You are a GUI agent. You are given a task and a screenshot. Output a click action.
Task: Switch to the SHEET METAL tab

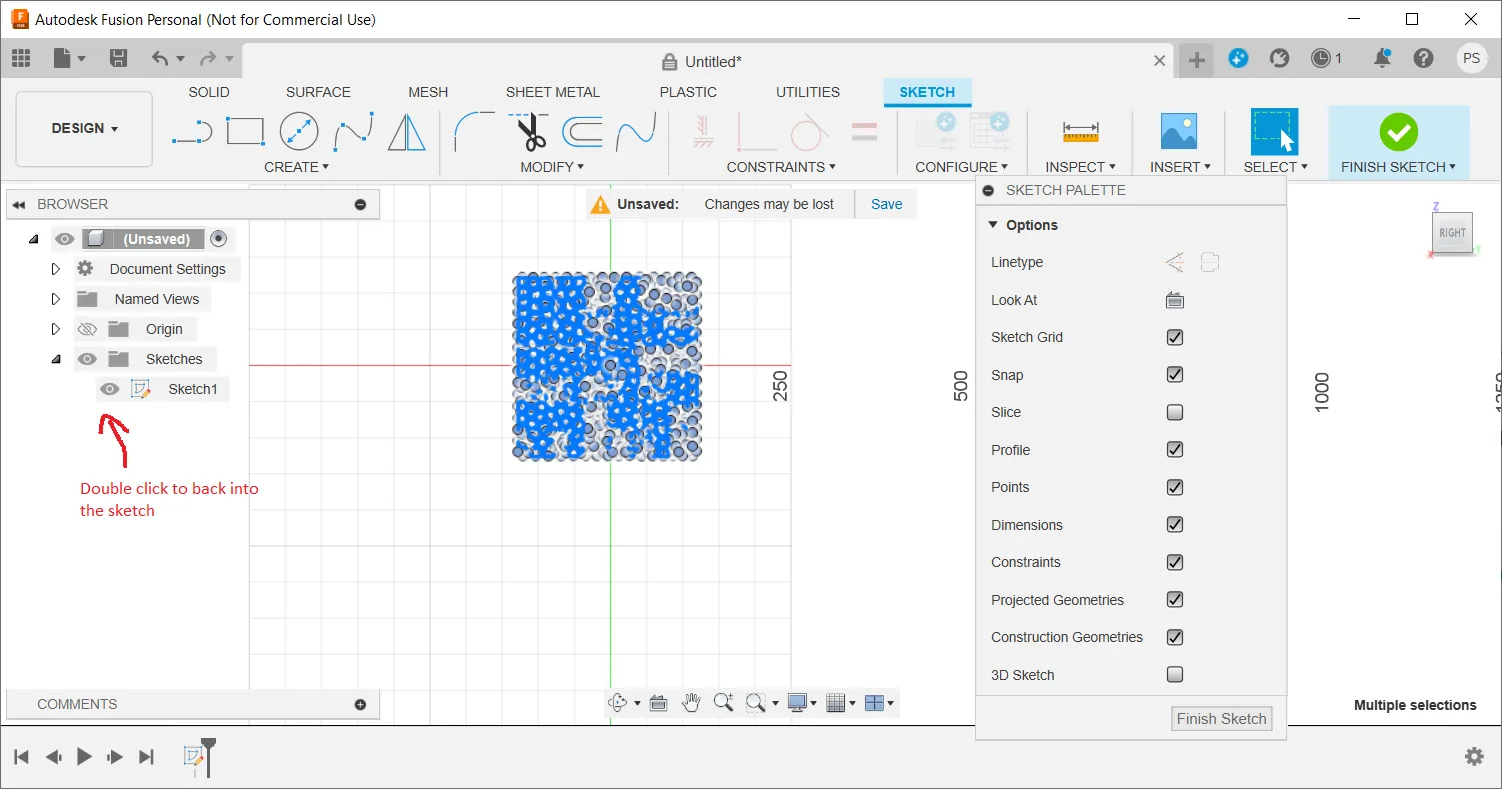coord(553,92)
